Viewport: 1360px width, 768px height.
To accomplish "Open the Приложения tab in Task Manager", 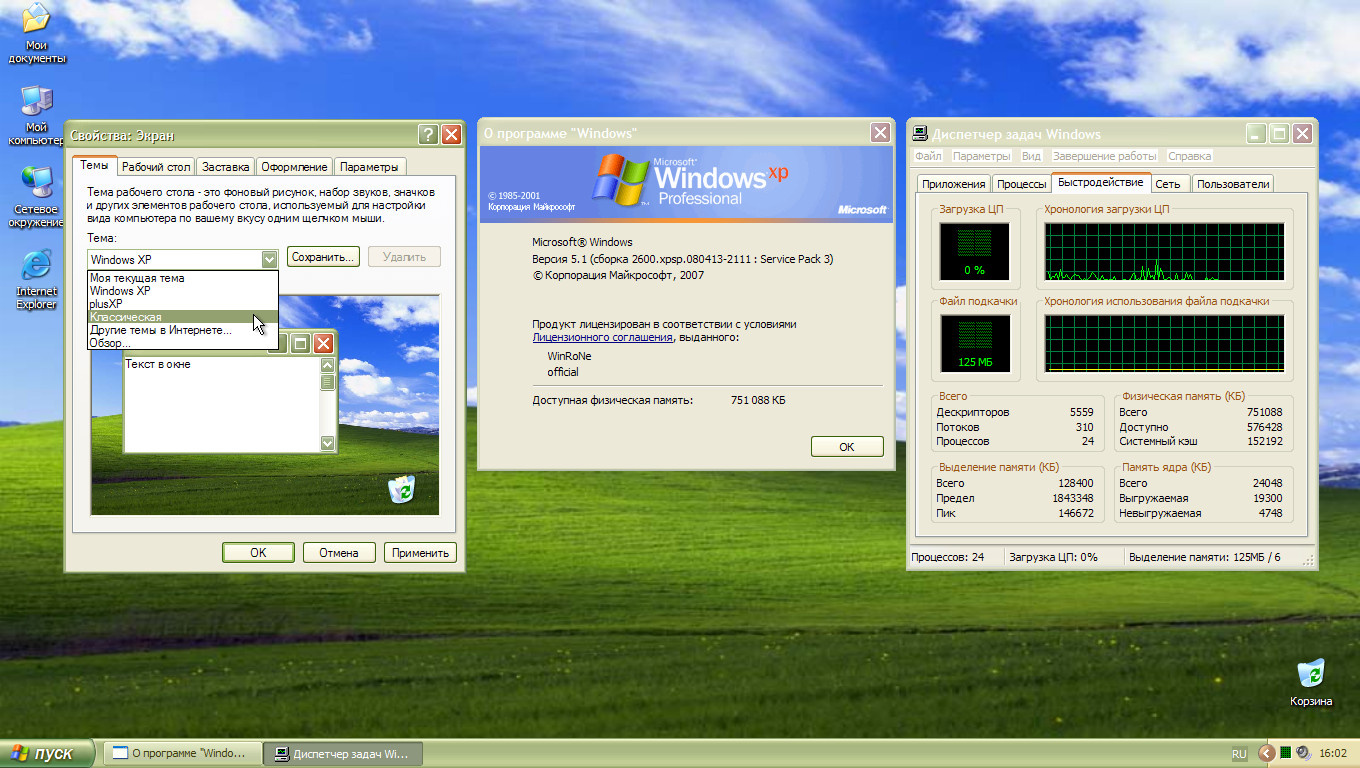I will coord(954,184).
